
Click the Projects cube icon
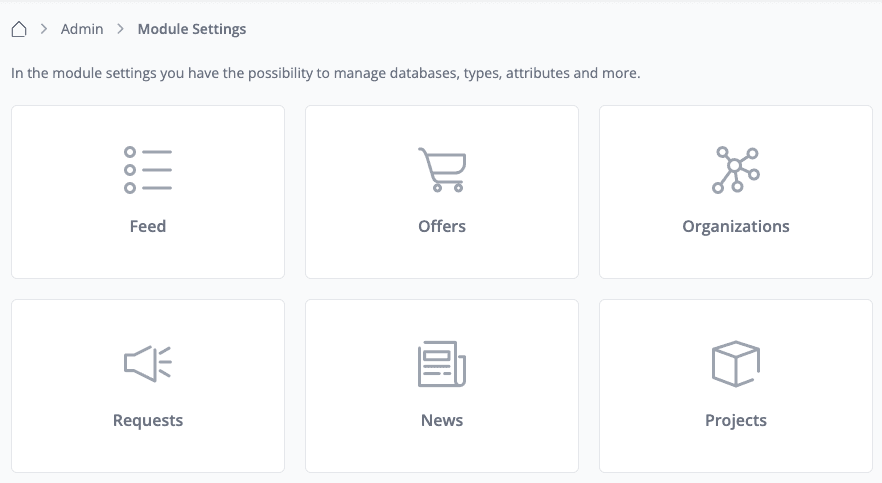click(736, 363)
